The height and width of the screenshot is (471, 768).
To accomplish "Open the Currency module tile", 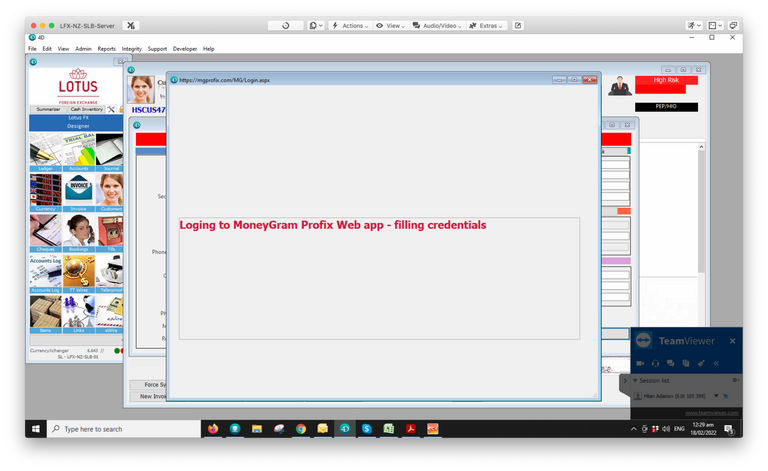I will pyautogui.click(x=46, y=192).
